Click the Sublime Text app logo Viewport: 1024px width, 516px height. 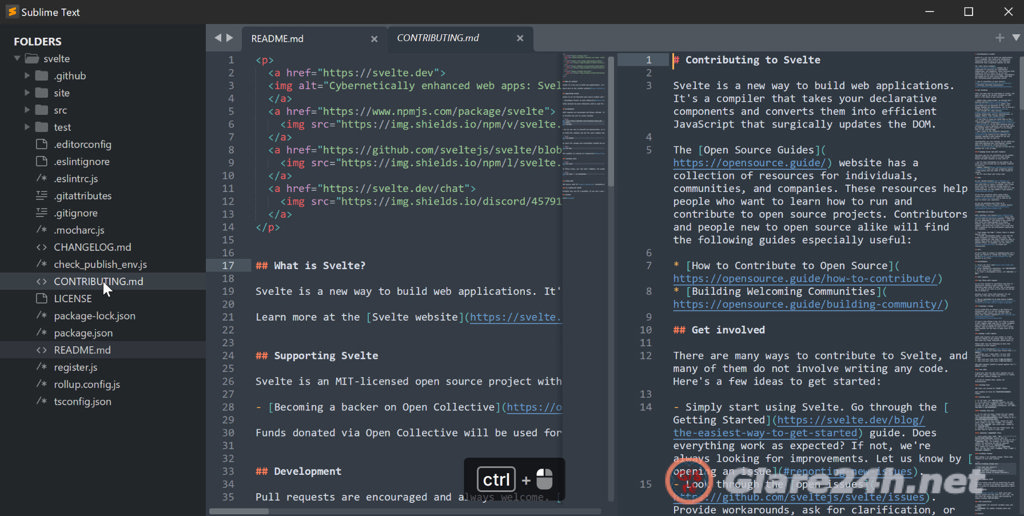tap(11, 12)
